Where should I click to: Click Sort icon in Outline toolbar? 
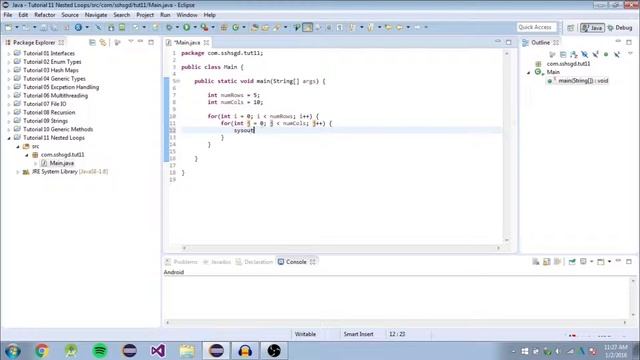coord(574,54)
